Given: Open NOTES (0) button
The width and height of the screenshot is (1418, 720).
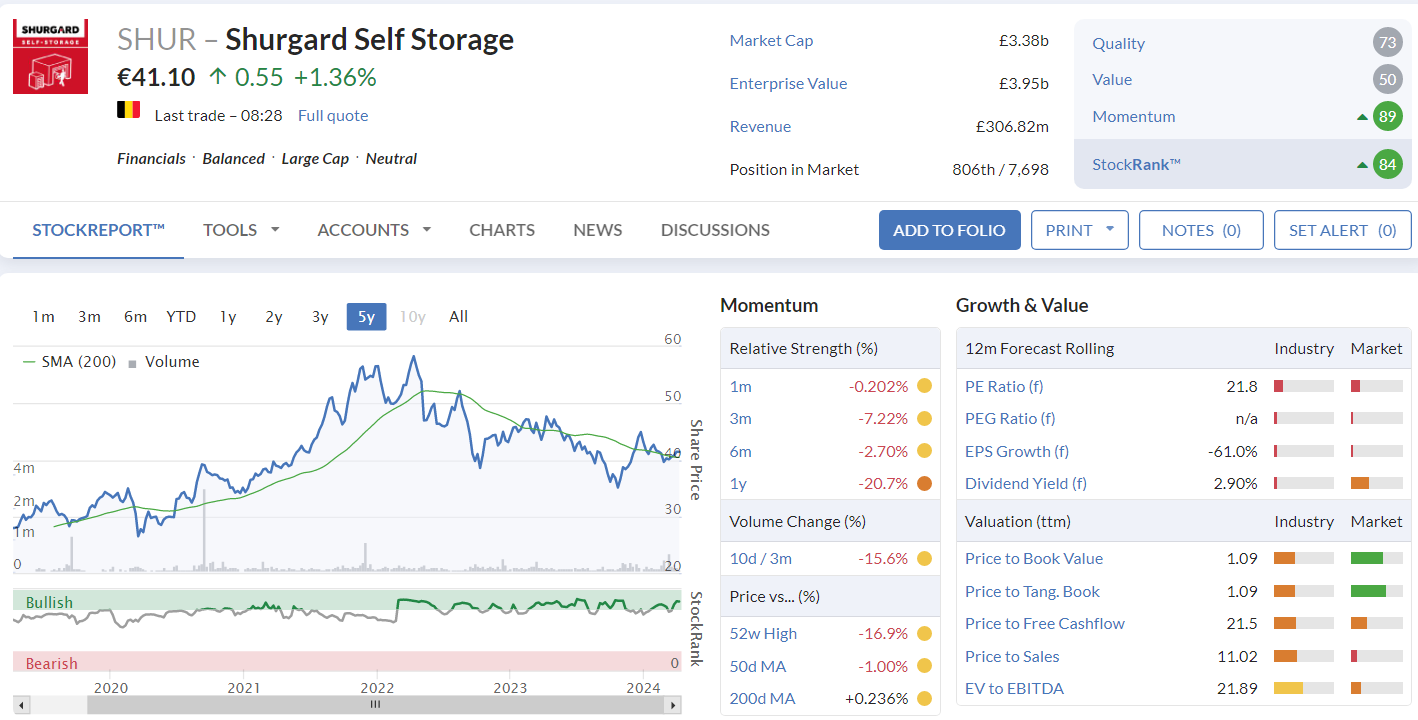Looking at the screenshot, I should pos(1201,230).
